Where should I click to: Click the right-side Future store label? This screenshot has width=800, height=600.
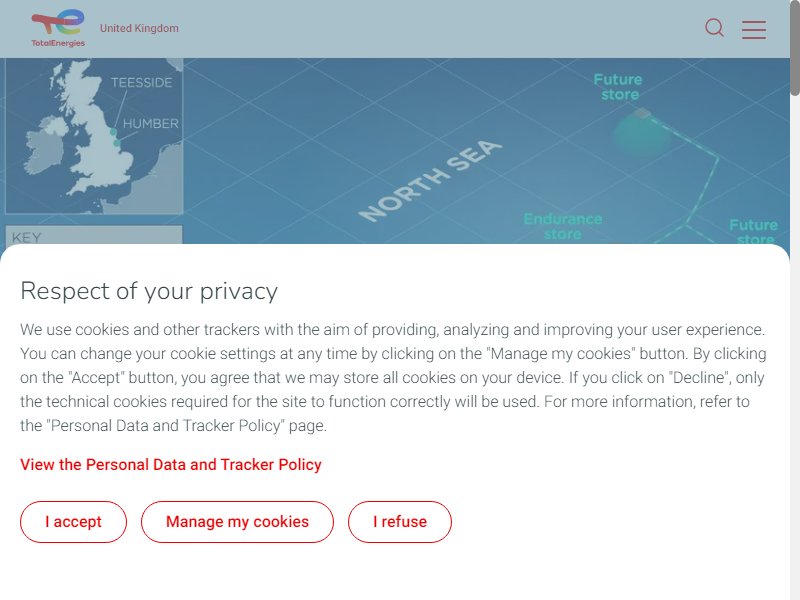753,232
